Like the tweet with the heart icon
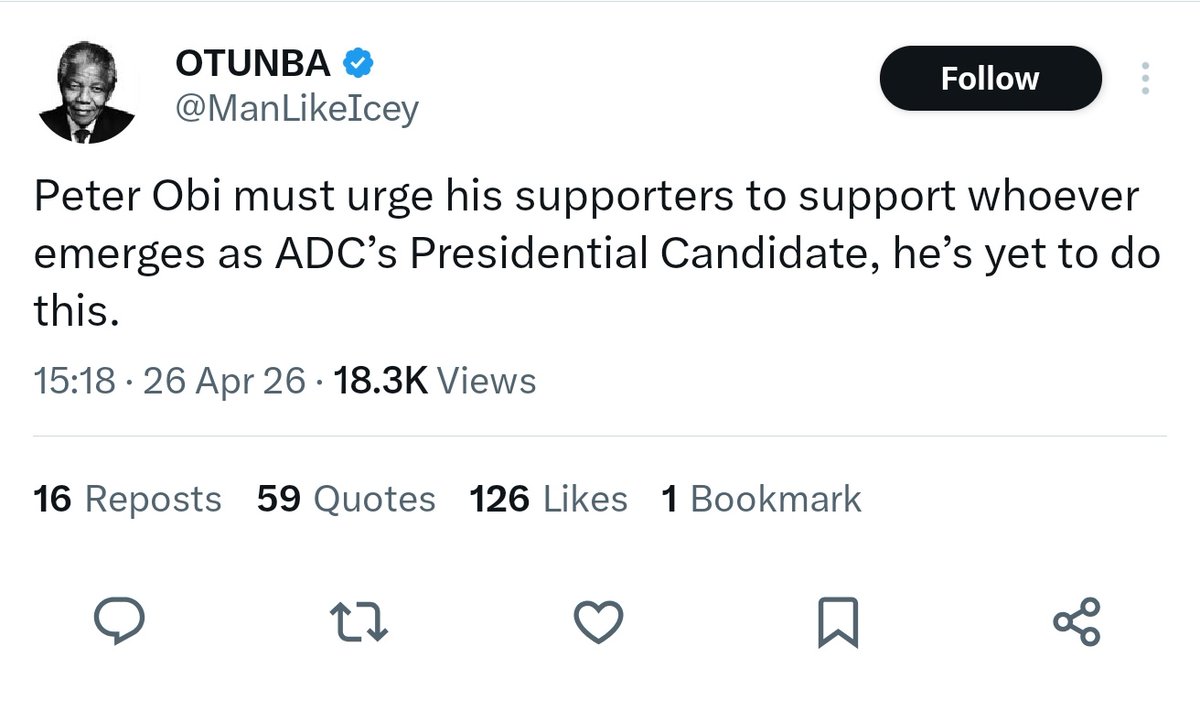This screenshot has height=722, width=1200. pos(599,622)
